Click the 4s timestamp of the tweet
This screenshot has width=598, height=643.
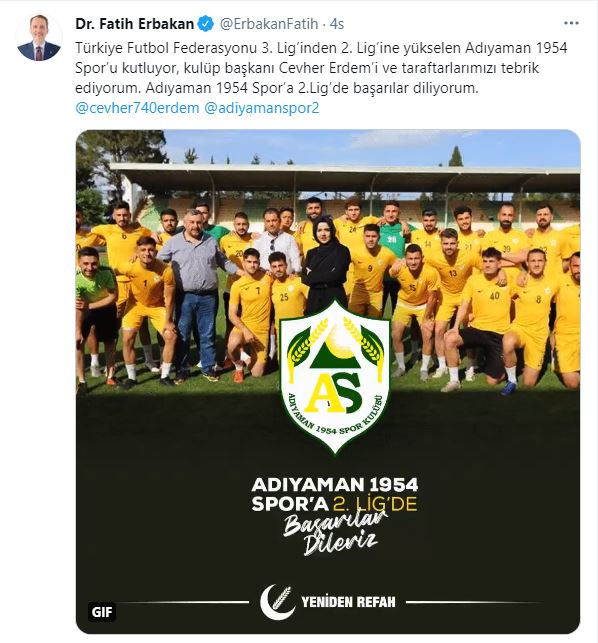click(x=337, y=24)
